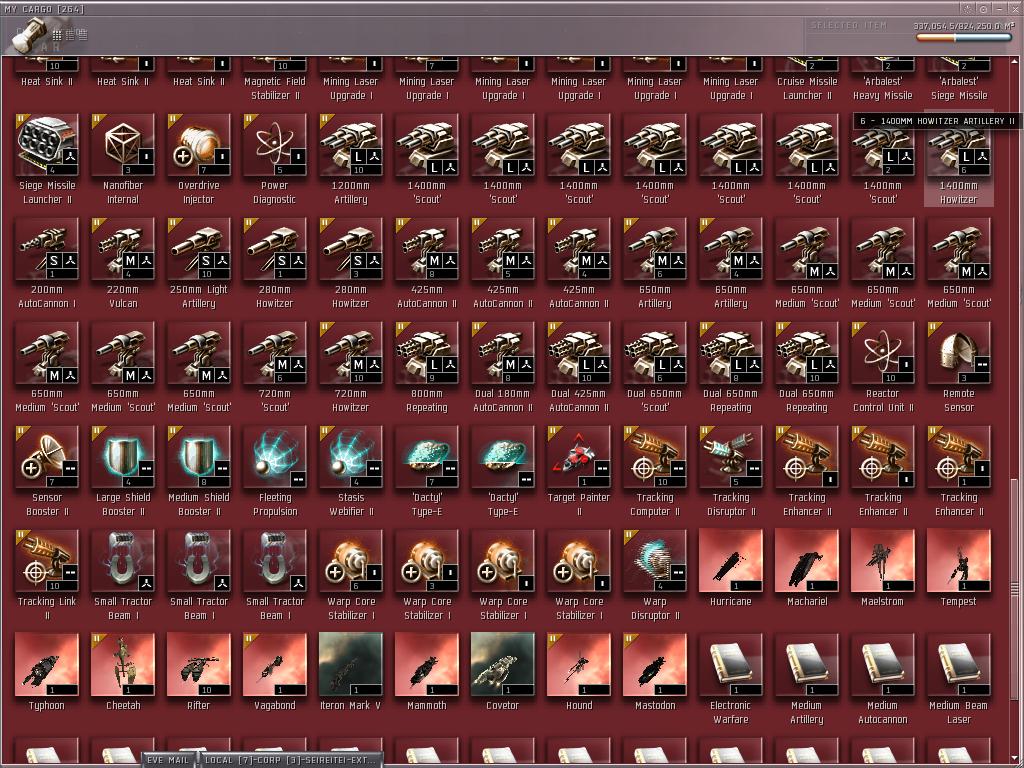Select the Hound ship
Viewport: 1024px width, 768px height.
click(579, 673)
